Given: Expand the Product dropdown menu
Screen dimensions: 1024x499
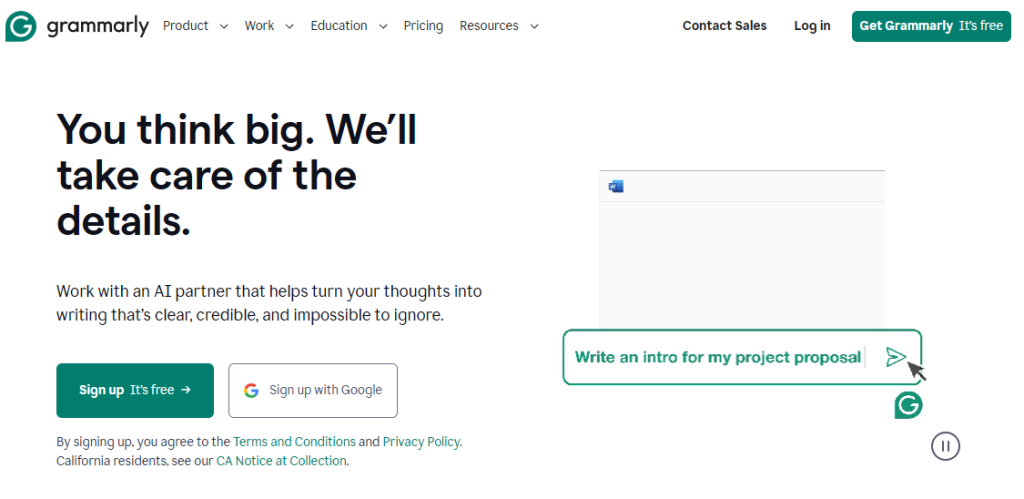Looking at the screenshot, I should (x=195, y=26).
